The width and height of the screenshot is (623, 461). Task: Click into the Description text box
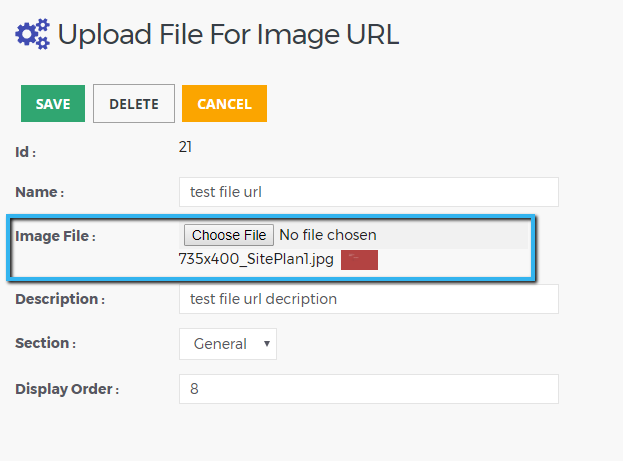pos(369,299)
